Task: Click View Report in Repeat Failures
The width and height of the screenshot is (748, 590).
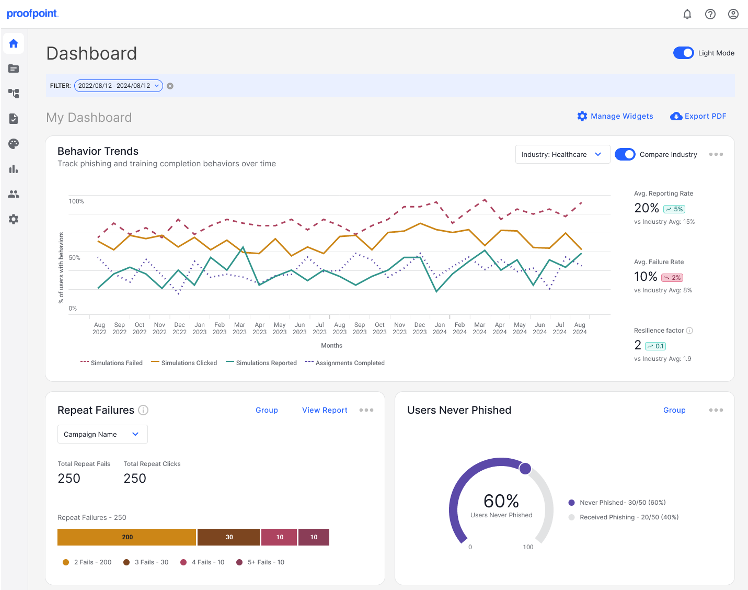Action: coord(325,410)
